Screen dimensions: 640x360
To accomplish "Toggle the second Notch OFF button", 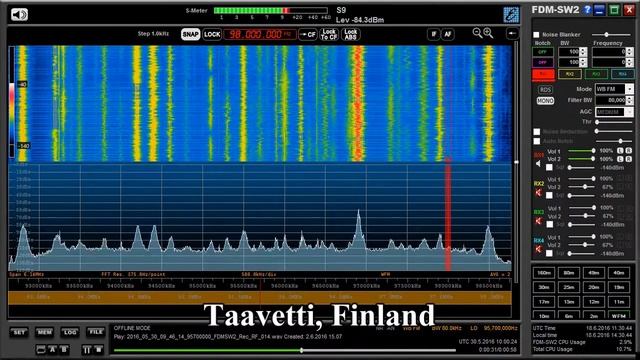I will (542, 62).
